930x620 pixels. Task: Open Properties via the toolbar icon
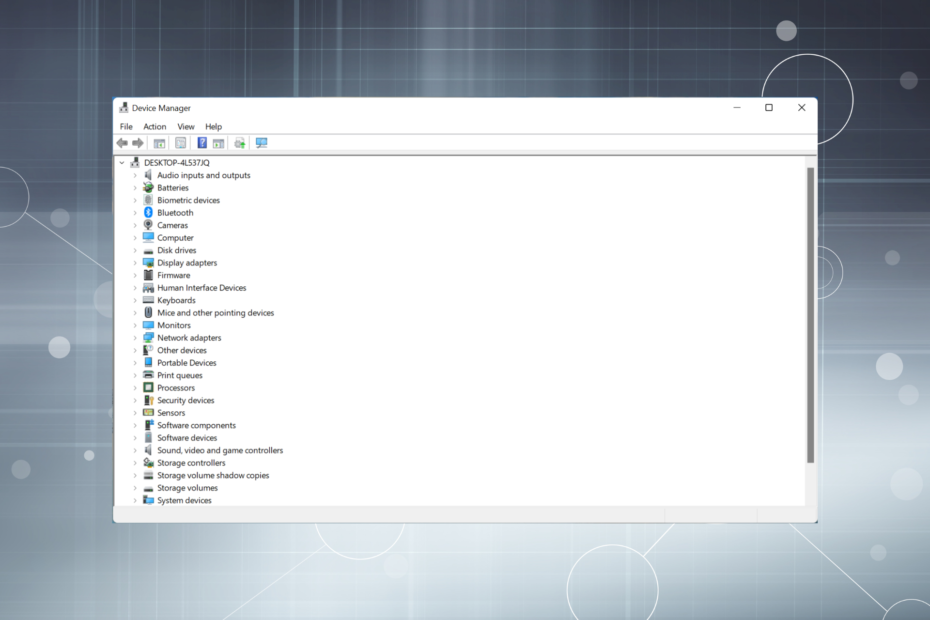pyautogui.click(x=180, y=143)
